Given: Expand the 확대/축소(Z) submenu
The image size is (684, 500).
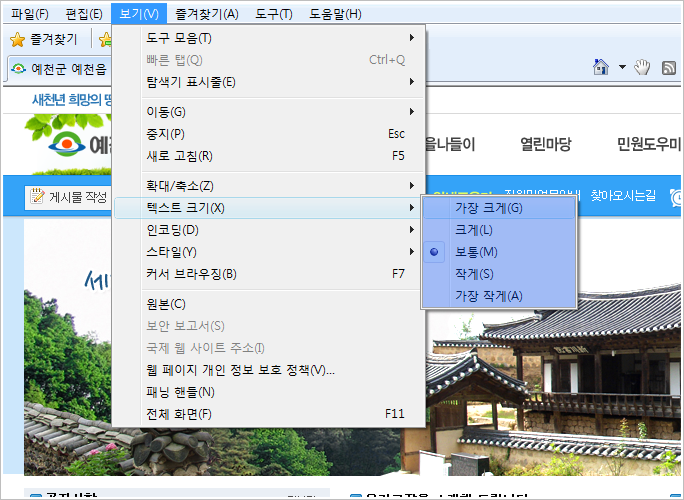Looking at the screenshot, I should click(x=269, y=186).
